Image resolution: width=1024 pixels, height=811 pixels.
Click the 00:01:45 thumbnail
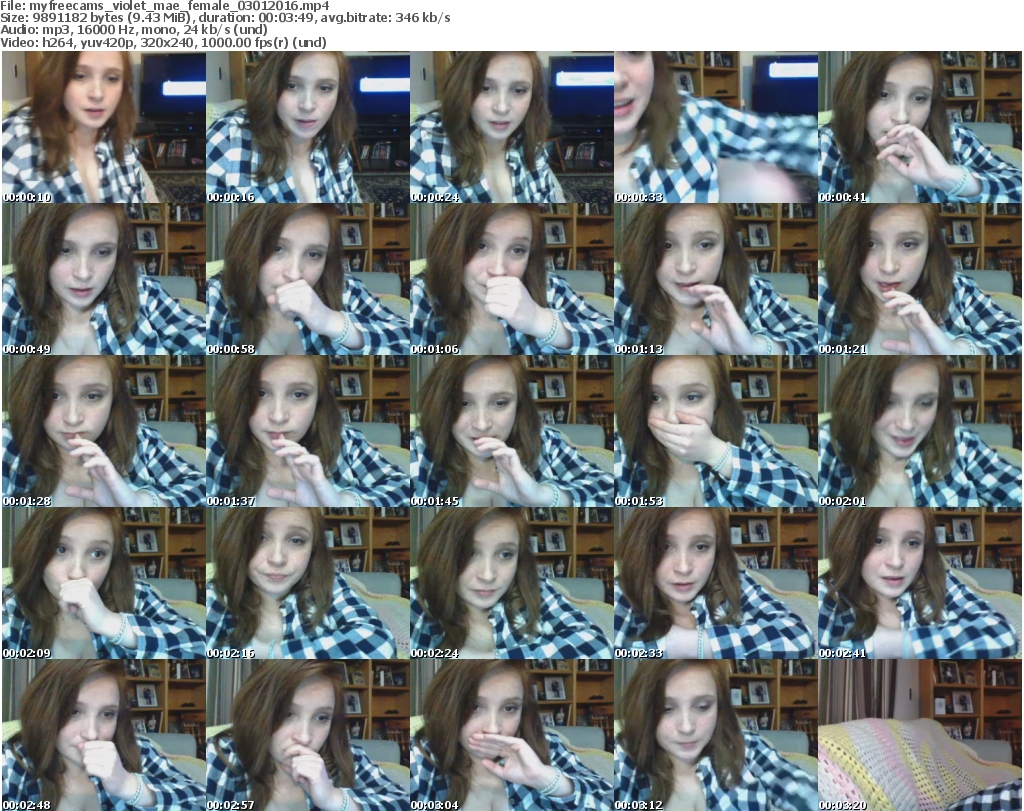[x=511, y=431]
